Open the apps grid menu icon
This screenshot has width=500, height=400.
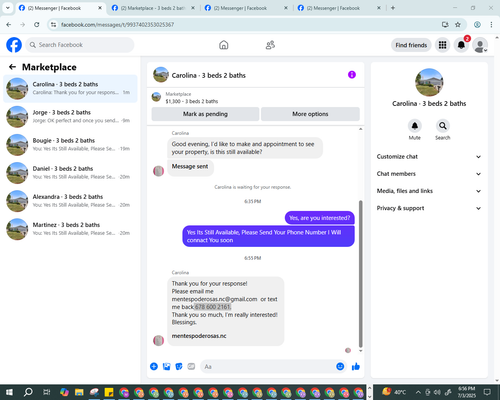click(x=442, y=45)
